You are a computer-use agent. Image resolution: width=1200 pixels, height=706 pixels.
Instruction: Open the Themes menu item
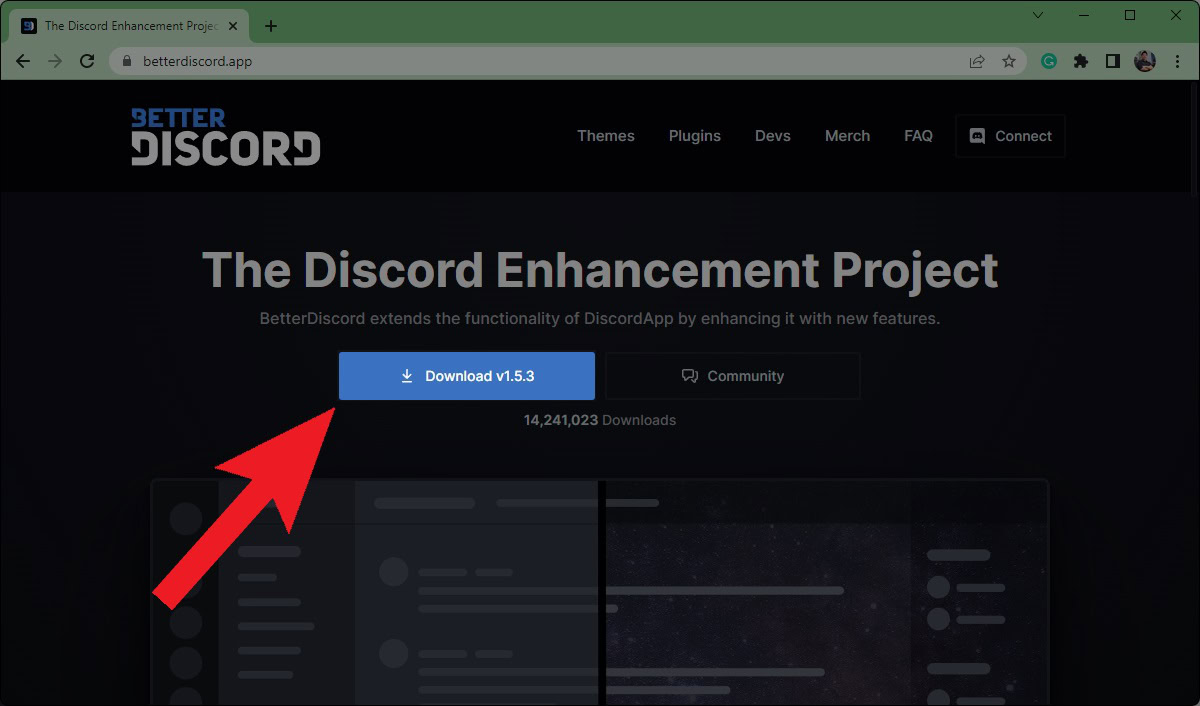click(x=606, y=136)
